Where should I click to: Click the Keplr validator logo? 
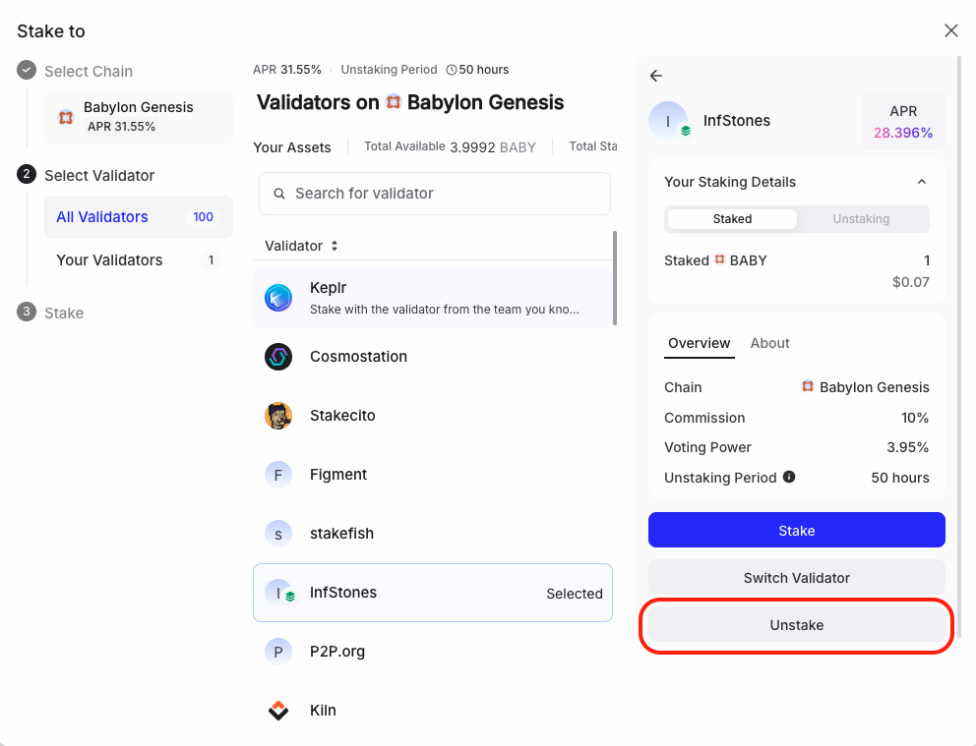(278, 298)
